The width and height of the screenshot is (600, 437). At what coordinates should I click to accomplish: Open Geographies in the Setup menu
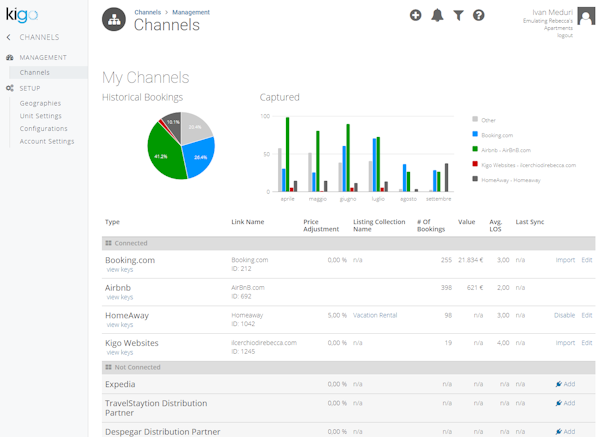coord(40,103)
